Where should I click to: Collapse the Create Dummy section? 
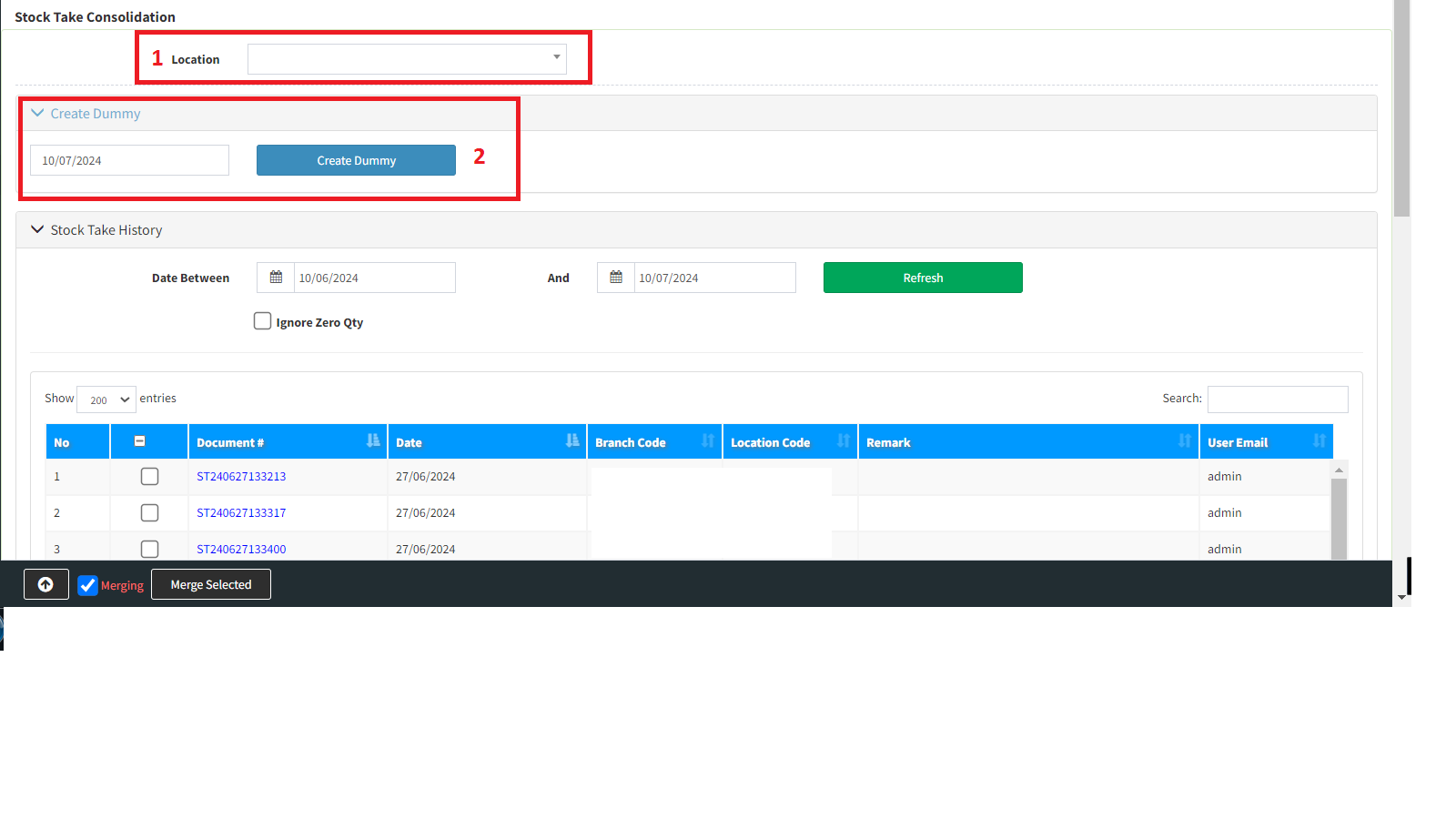pos(37,114)
